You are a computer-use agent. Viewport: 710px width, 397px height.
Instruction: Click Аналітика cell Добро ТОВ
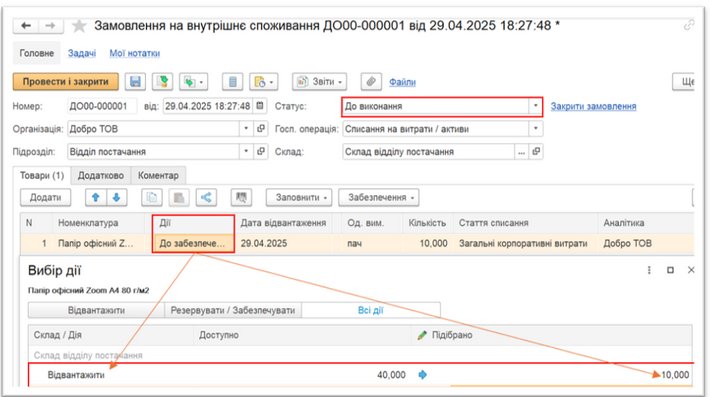627,243
